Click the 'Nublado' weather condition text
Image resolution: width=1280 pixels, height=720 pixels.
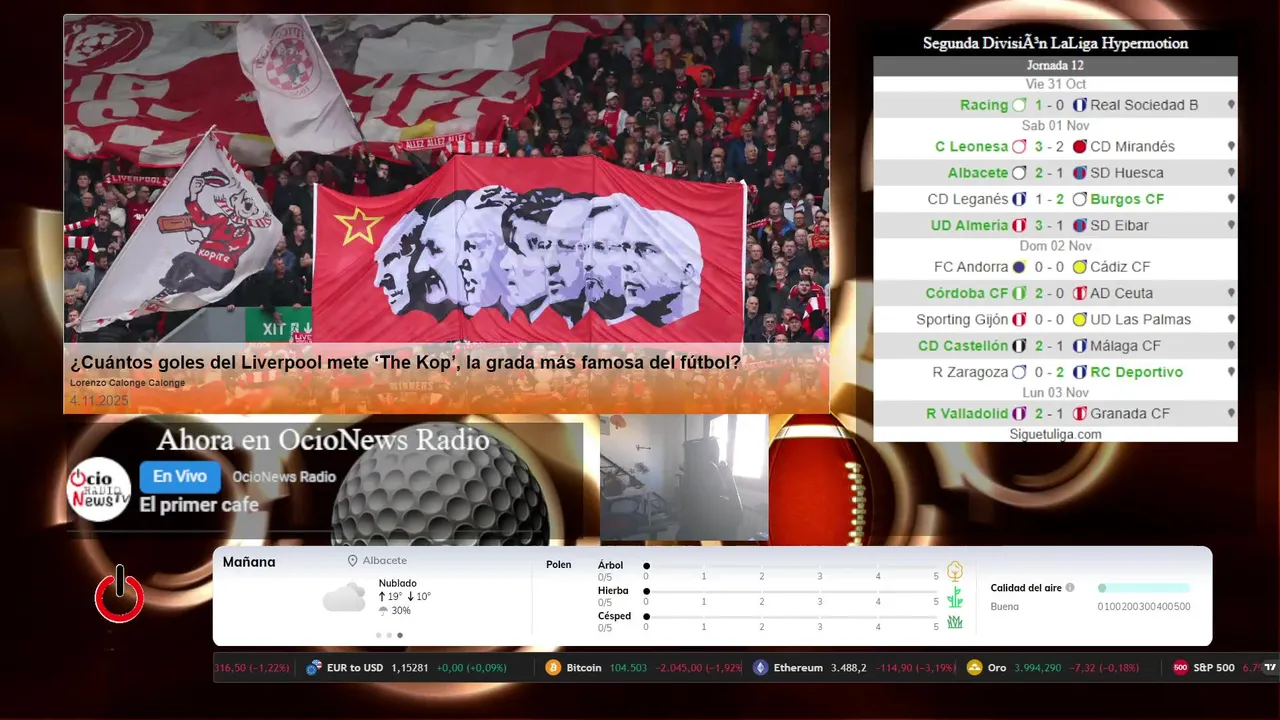point(398,583)
